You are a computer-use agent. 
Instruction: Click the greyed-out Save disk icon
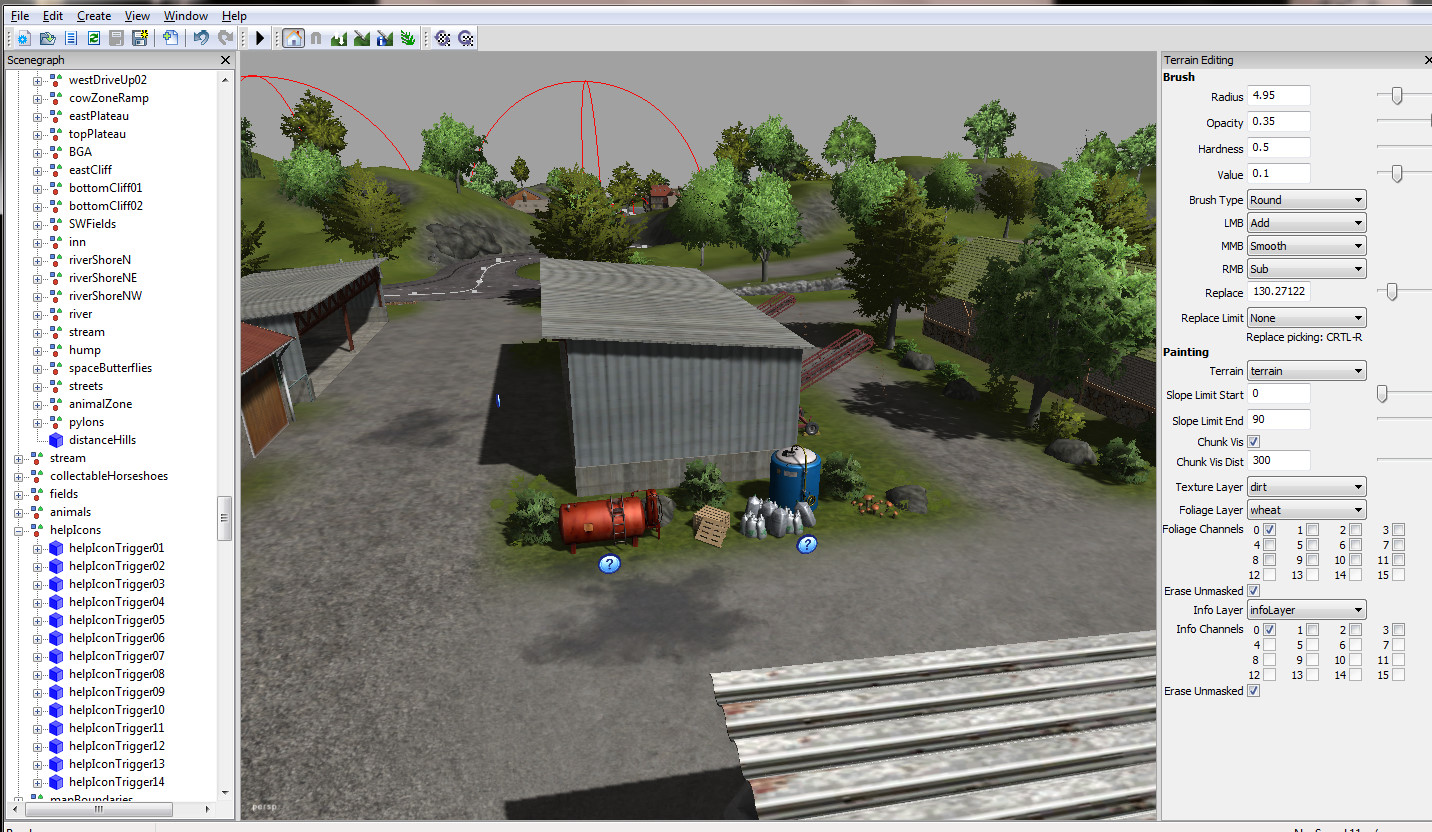[117, 38]
